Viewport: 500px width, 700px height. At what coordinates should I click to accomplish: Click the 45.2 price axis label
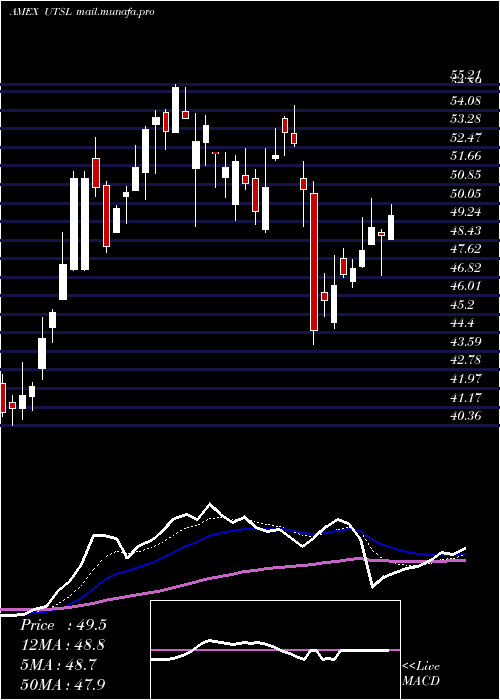pos(462,305)
